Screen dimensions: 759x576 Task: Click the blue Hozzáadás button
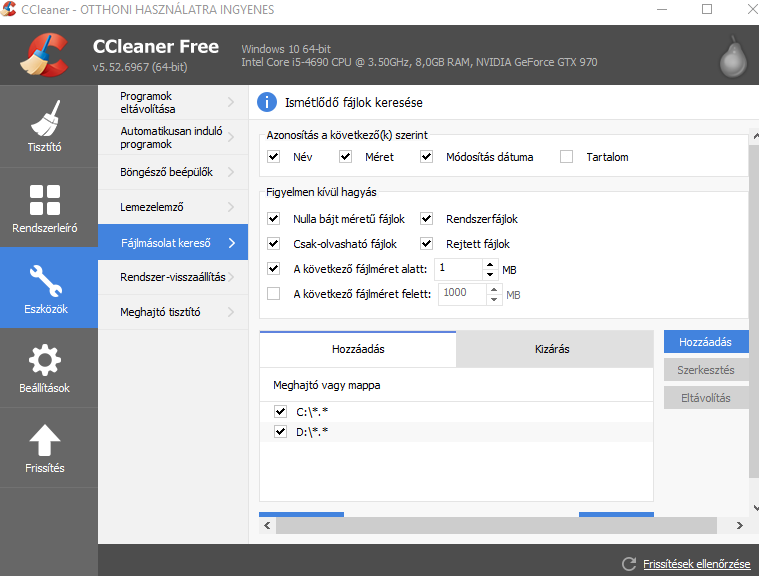pos(706,342)
